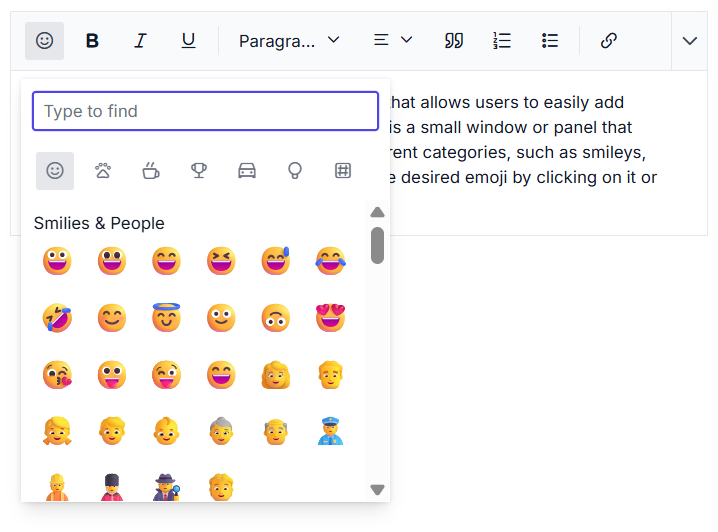Switch to the Activities trophy category
718x532 pixels.
pos(199,171)
